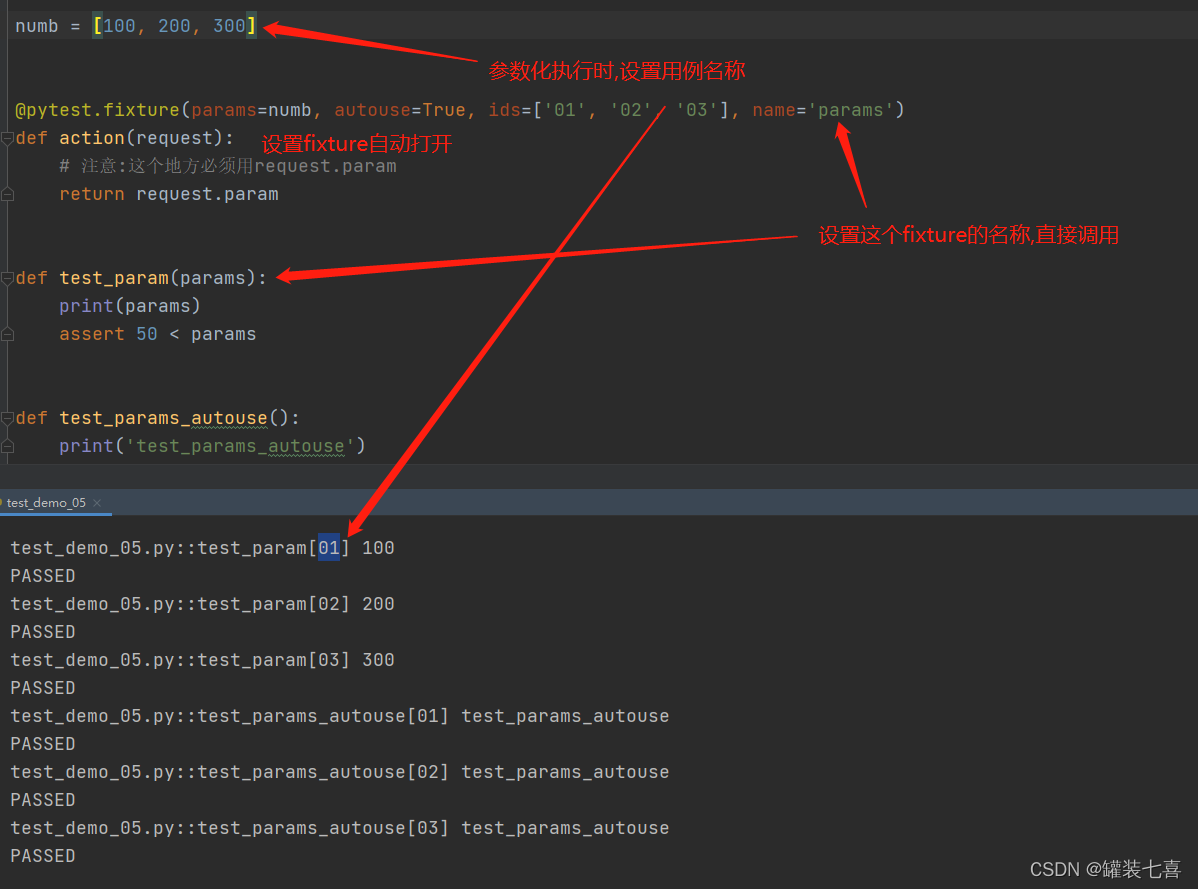Click the assert 50 < params line
Screen dimensions: 1198x889
coord(157,335)
